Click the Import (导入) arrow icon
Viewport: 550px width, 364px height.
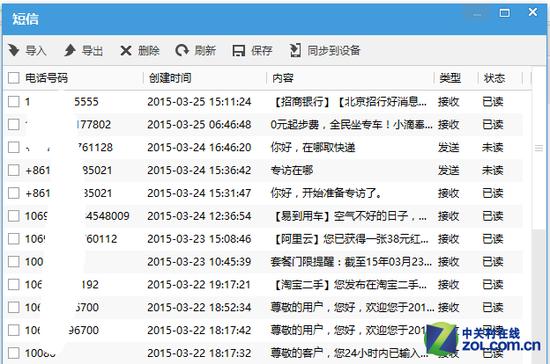pyautogui.click(x=14, y=50)
